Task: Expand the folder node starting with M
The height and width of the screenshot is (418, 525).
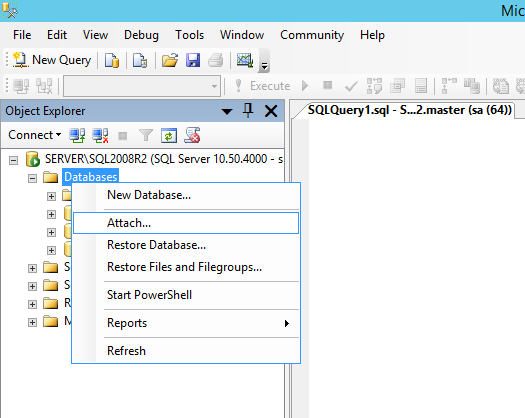Action: (x=32, y=323)
